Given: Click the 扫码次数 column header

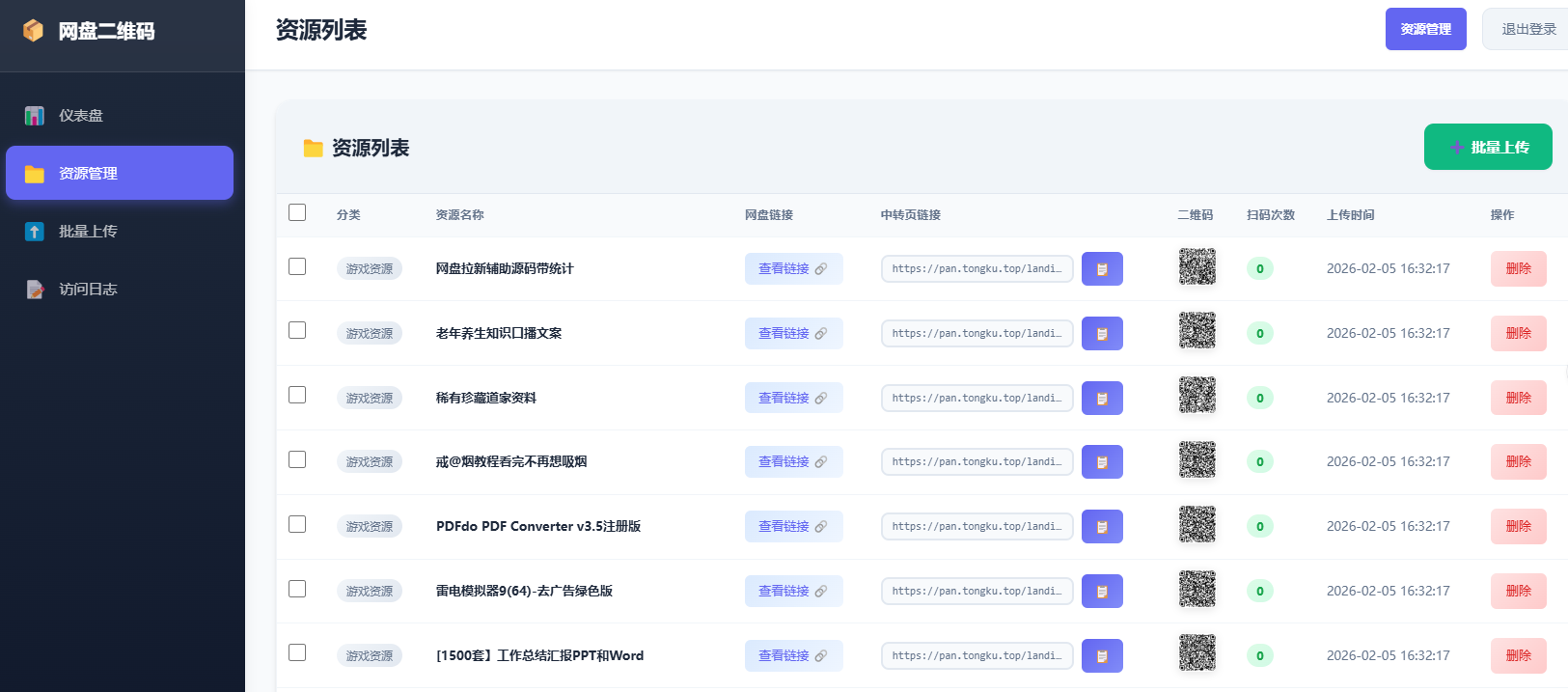Looking at the screenshot, I should [x=1271, y=214].
